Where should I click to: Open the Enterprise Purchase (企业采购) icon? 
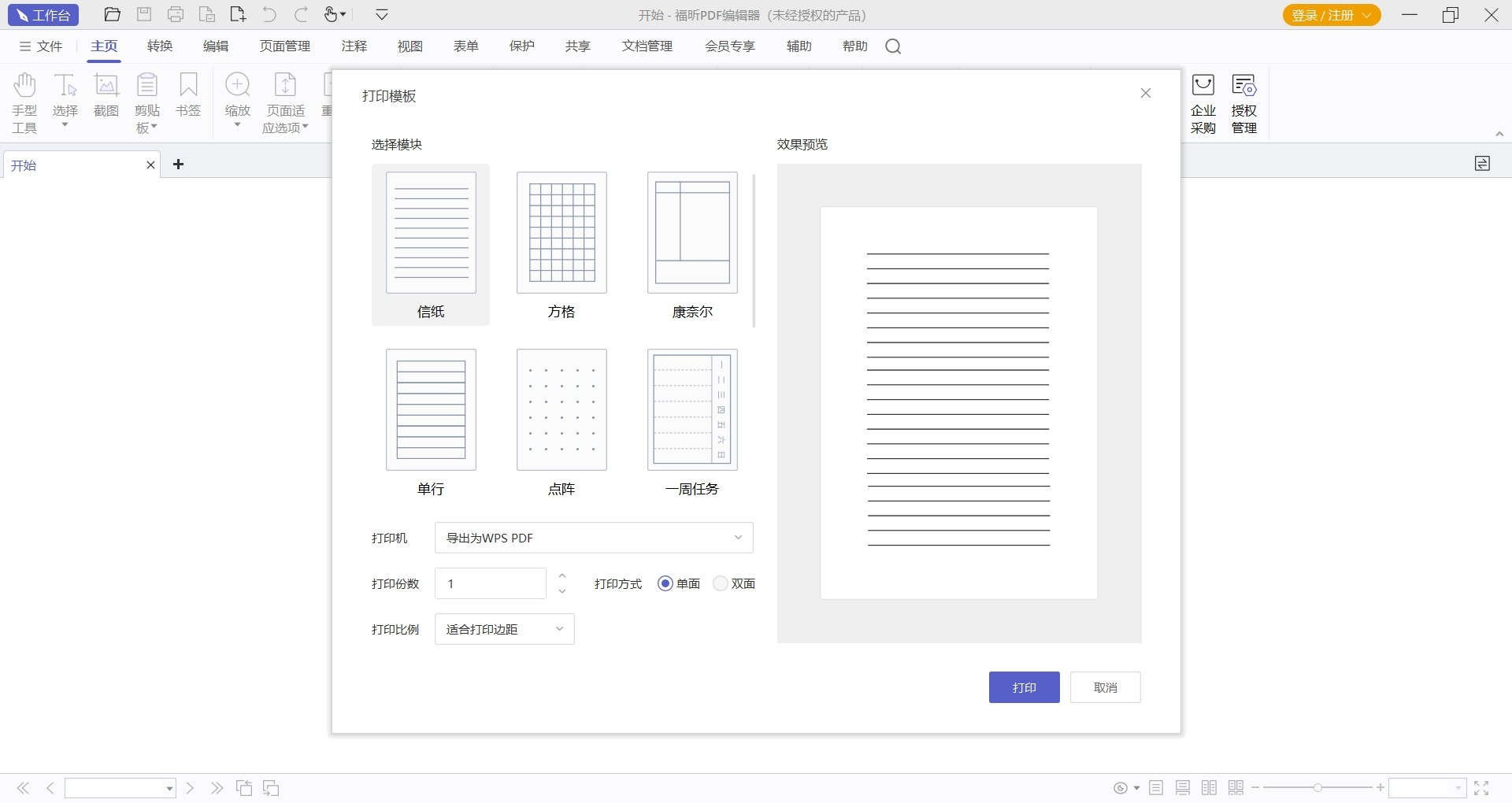point(1203,86)
